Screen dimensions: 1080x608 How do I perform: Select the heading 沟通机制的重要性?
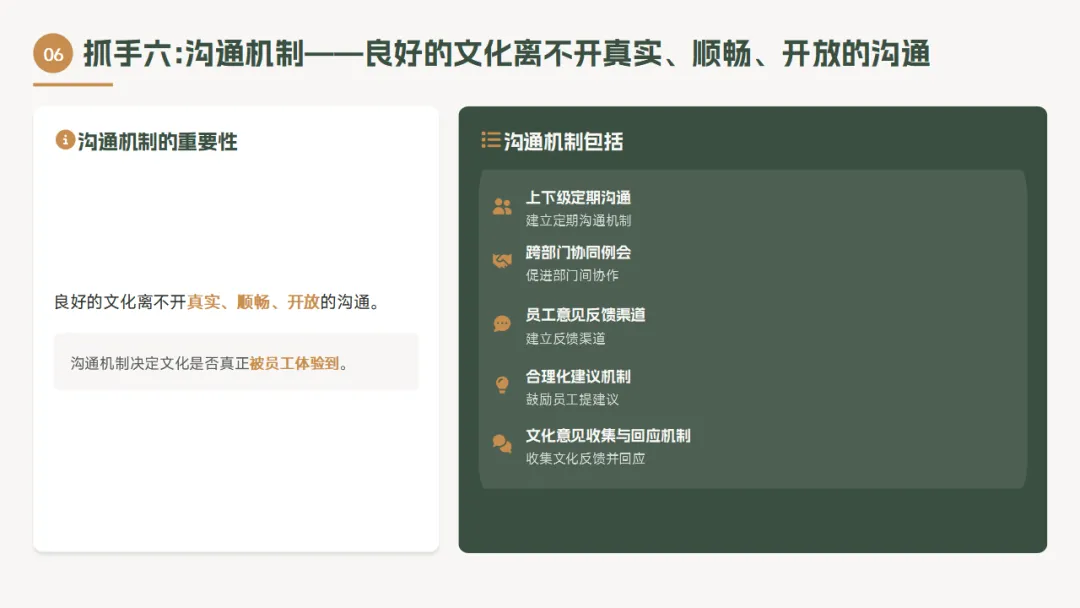pyautogui.click(x=157, y=142)
